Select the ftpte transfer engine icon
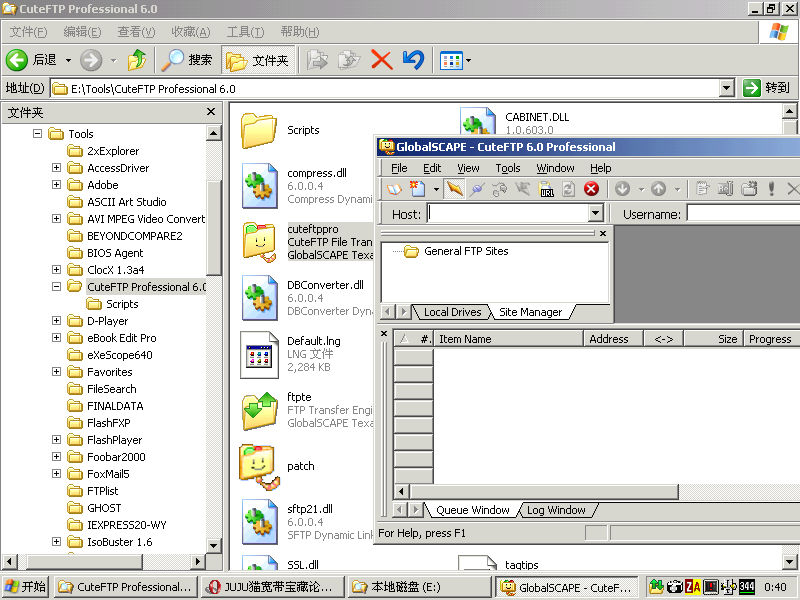This screenshot has width=800, height=600. pos(259,411)
